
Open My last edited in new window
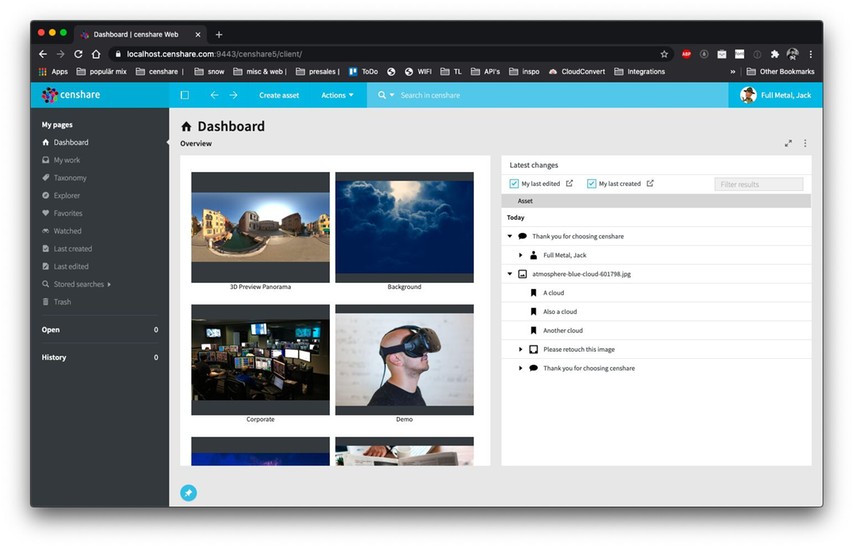570,184
